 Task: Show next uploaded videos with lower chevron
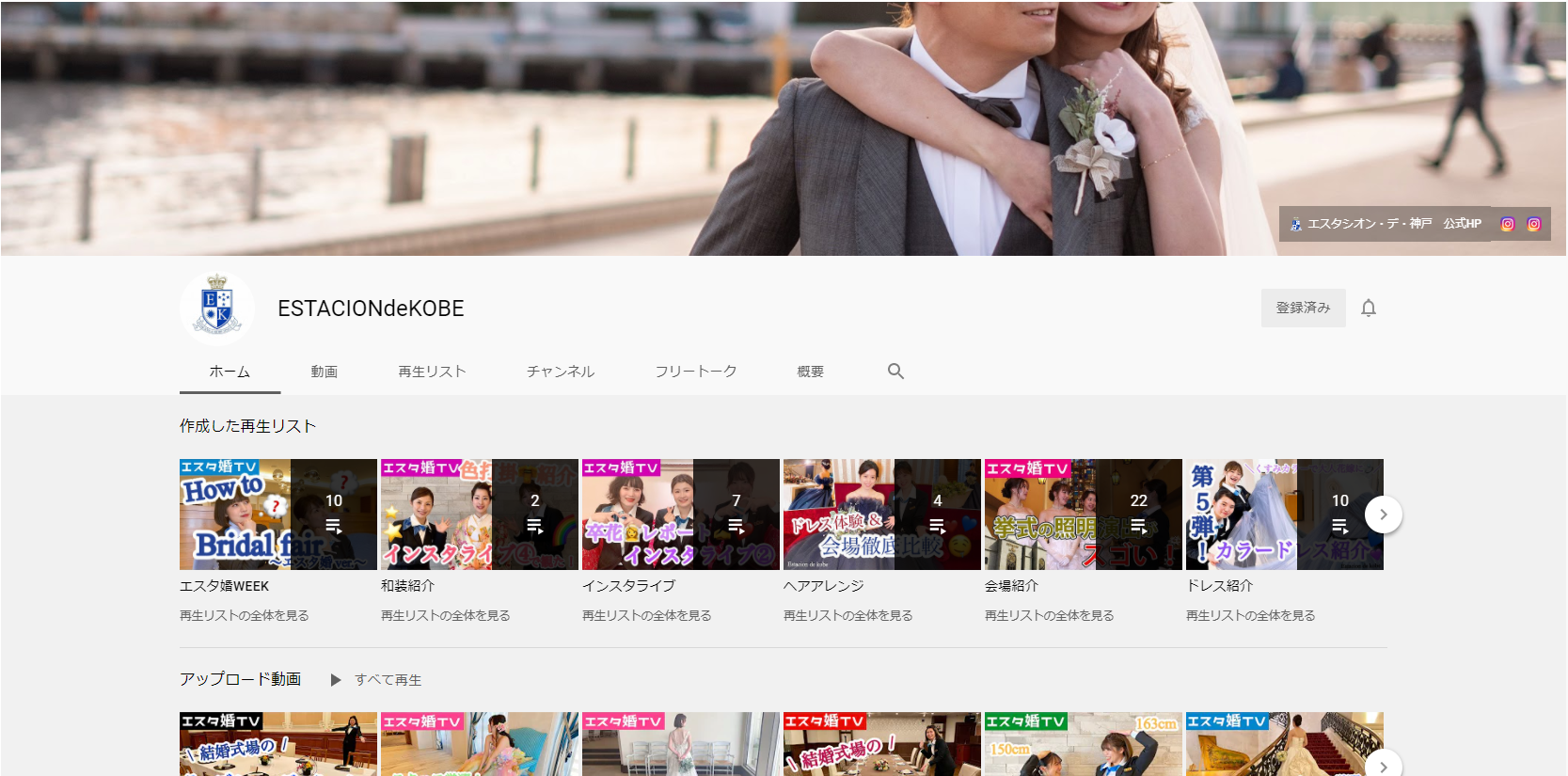tap(1384, 765)
